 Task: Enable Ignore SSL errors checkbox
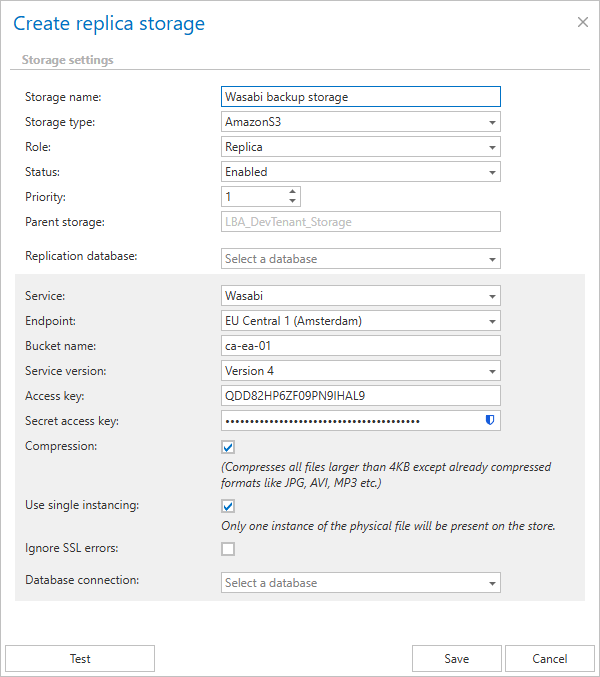(x=228, y=549)
